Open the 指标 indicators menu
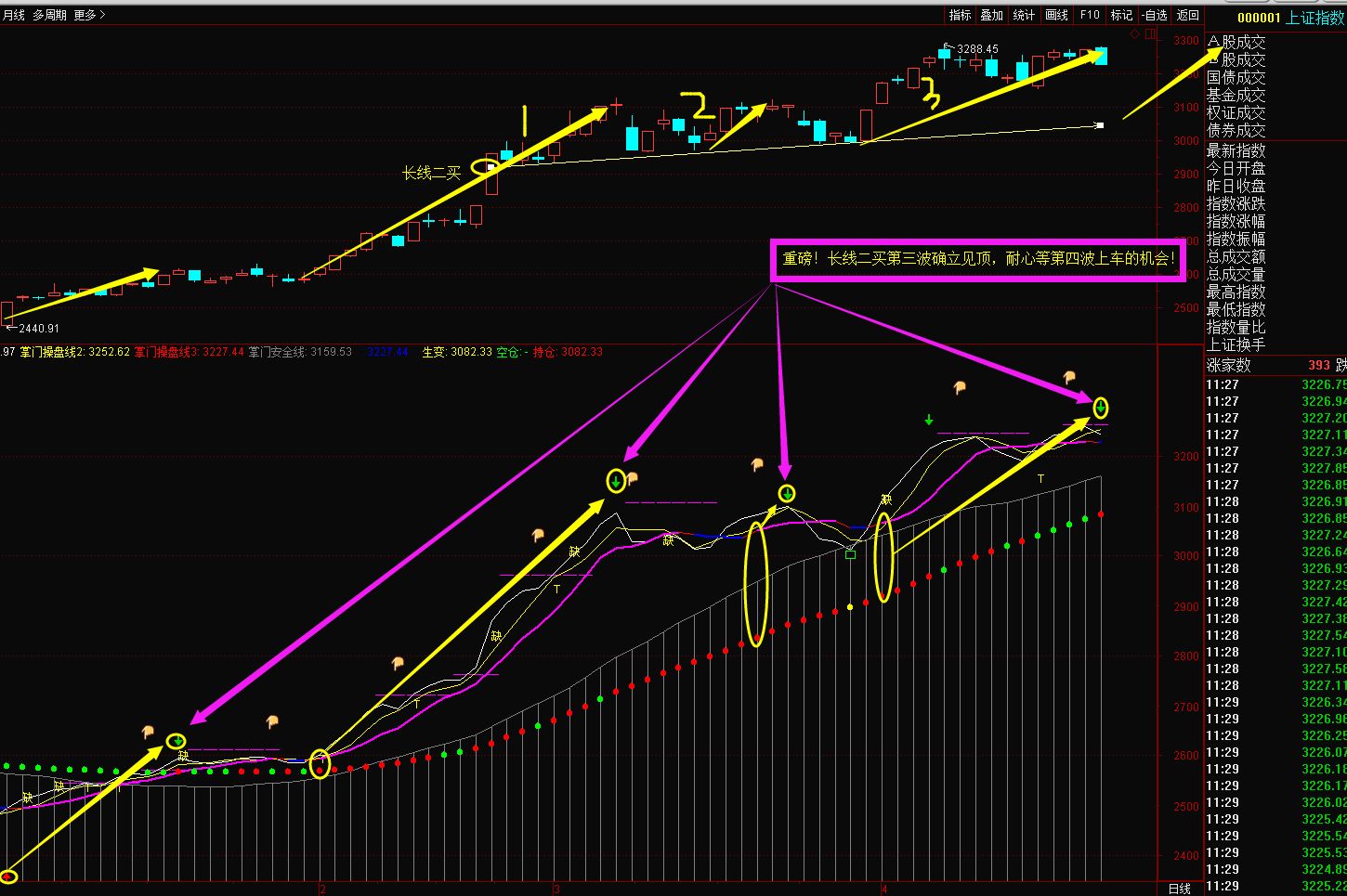Image resolution: width=1347 pixels, height=896 pixels. coord(960,15)
